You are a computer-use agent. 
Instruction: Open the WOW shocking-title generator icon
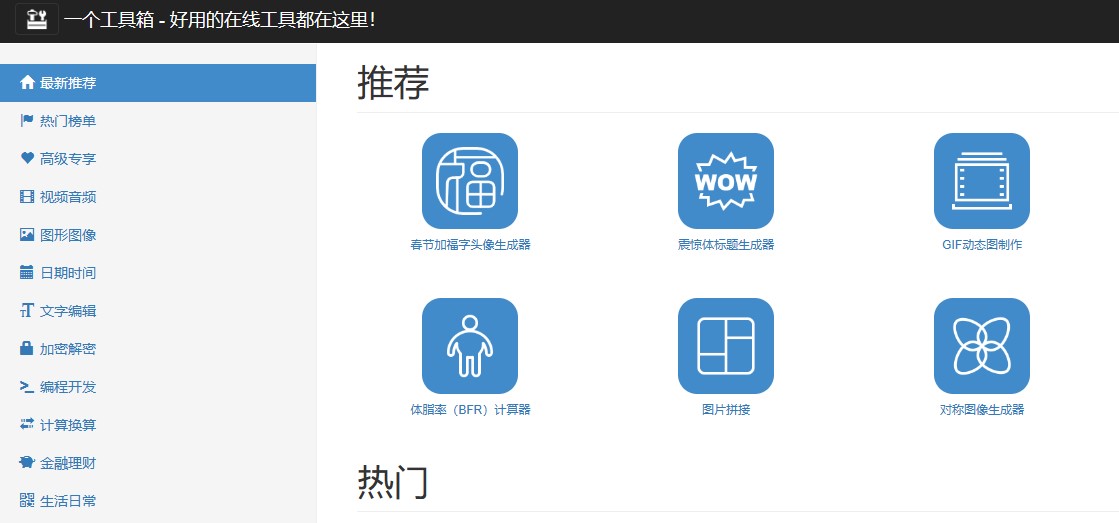pyautogui.click(x=726, y=181)
